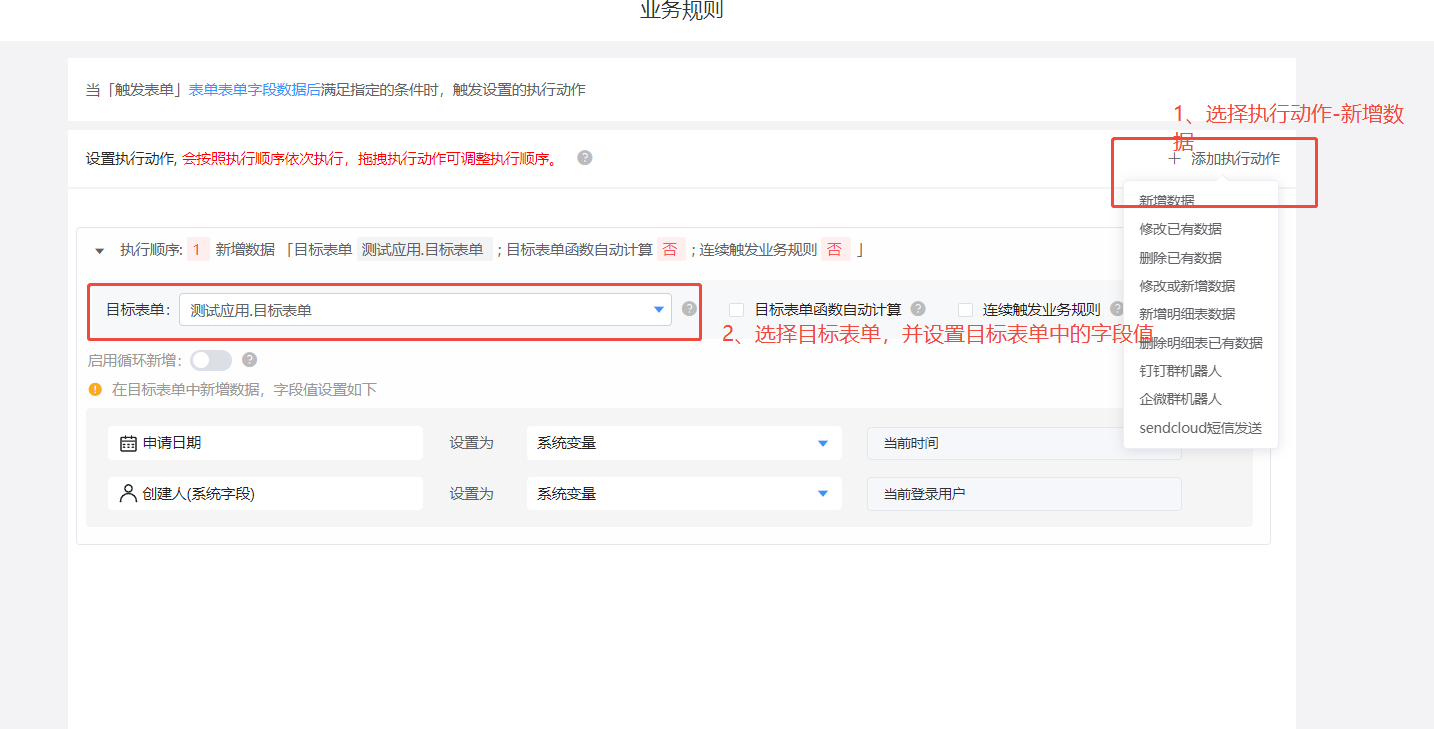1434x729 pixels.
Task: Open the 目标表单 dropdown
Action: [425, 310]
